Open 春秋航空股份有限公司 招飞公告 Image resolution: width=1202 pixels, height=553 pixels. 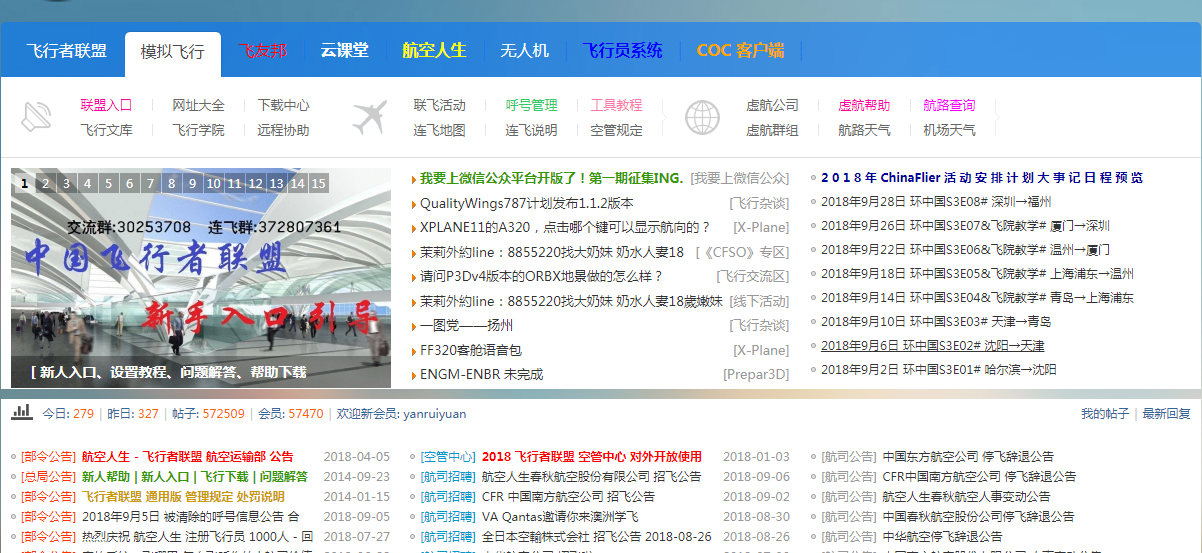(592, 476)
